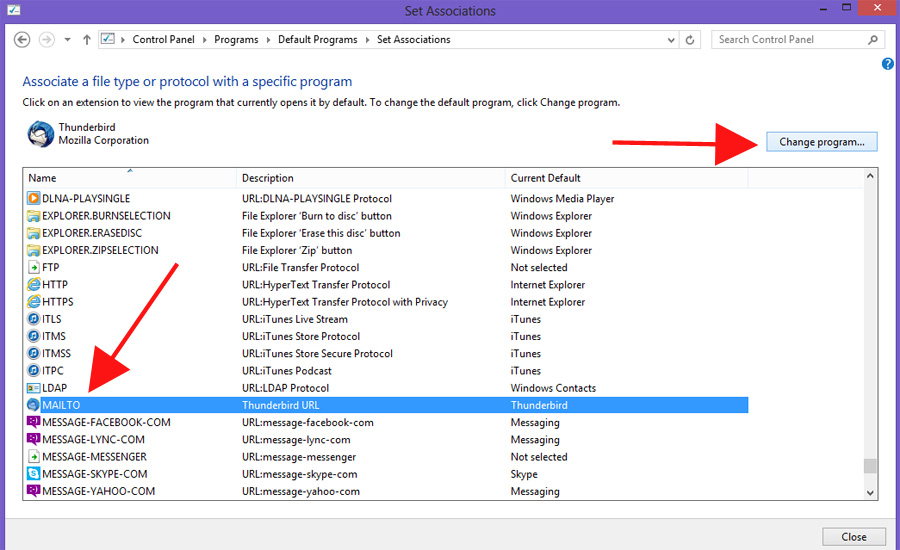Screen dimensions: 900x550
Task: Click the Set Associations breadcrumb
Action: pos(413,40)
